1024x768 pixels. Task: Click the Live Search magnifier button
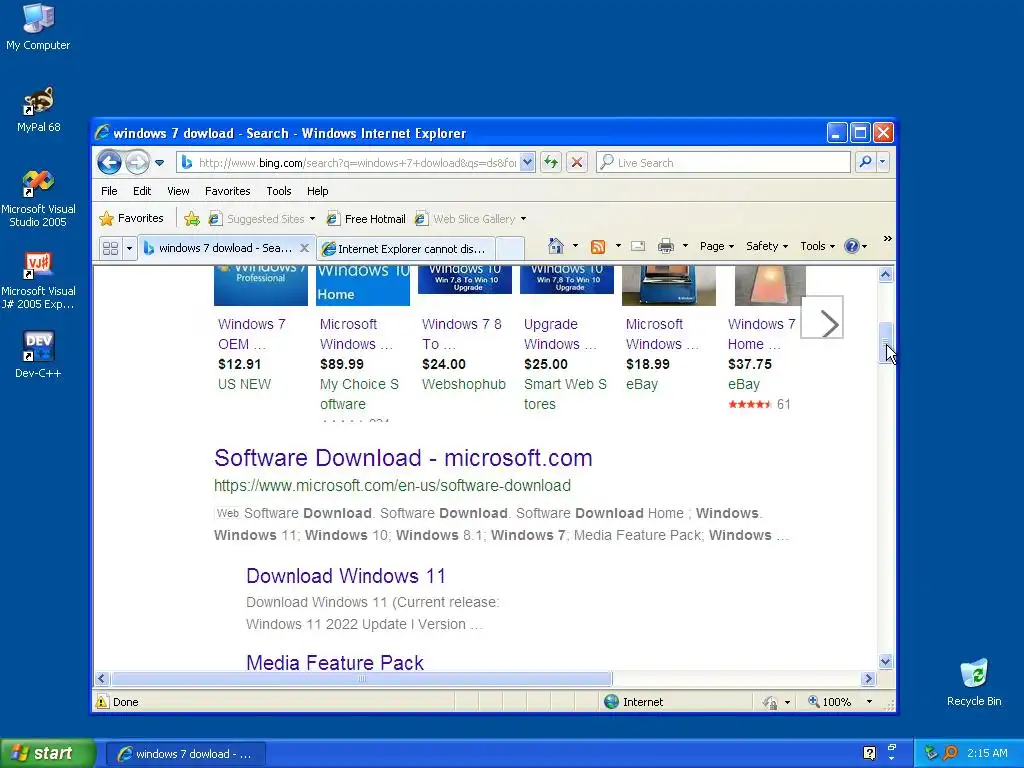pyautogui.click(x=865, y=162)
